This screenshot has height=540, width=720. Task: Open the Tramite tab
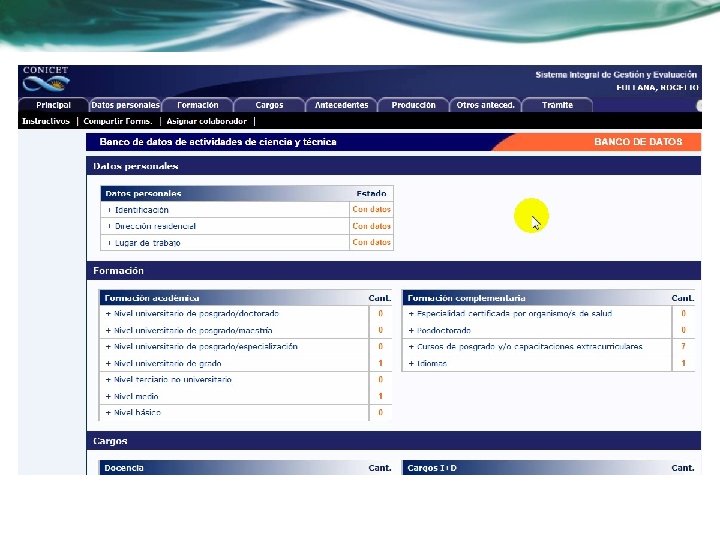point(557,105)
